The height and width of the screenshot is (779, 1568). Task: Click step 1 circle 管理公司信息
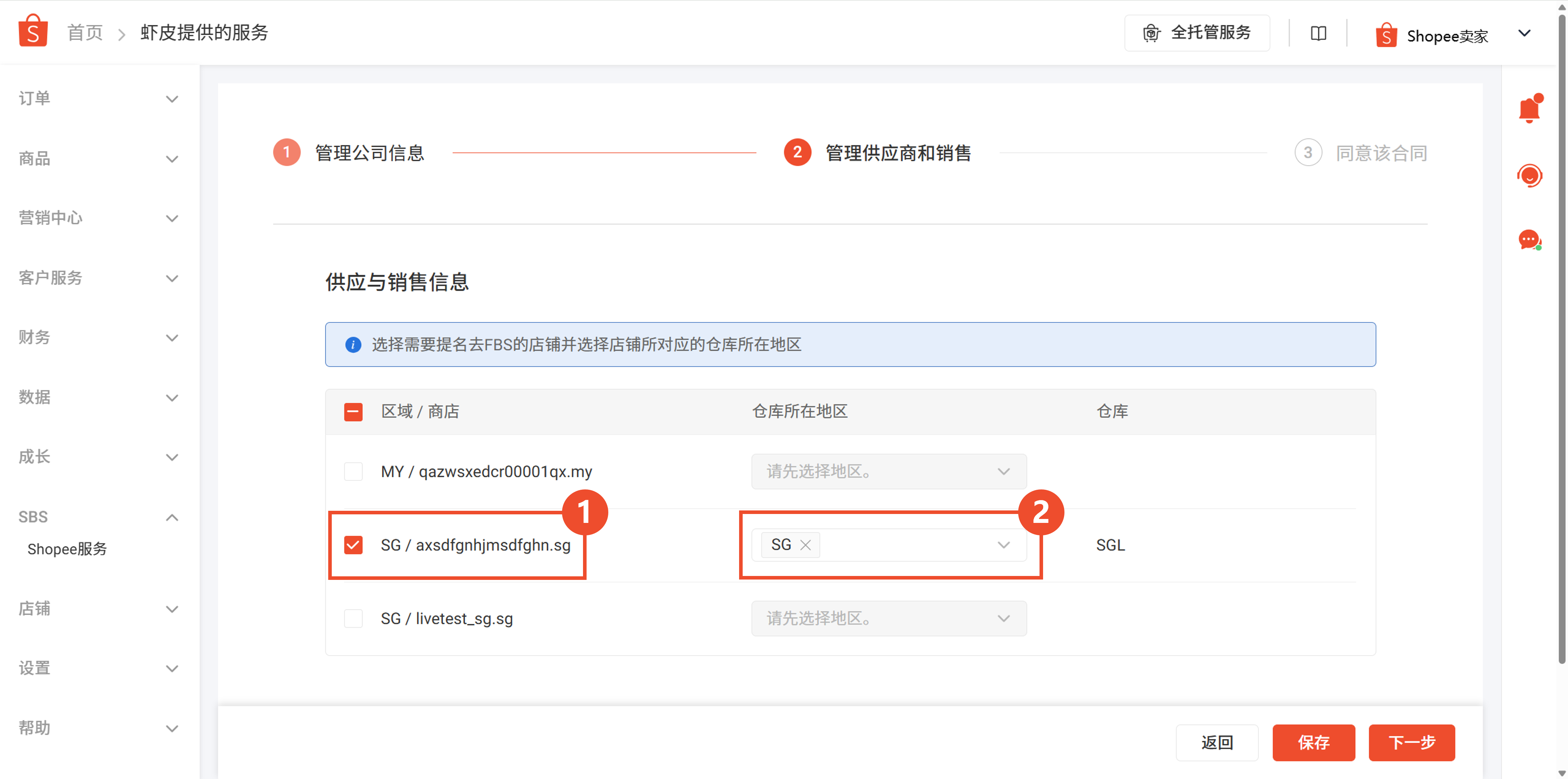click(287, 152)
